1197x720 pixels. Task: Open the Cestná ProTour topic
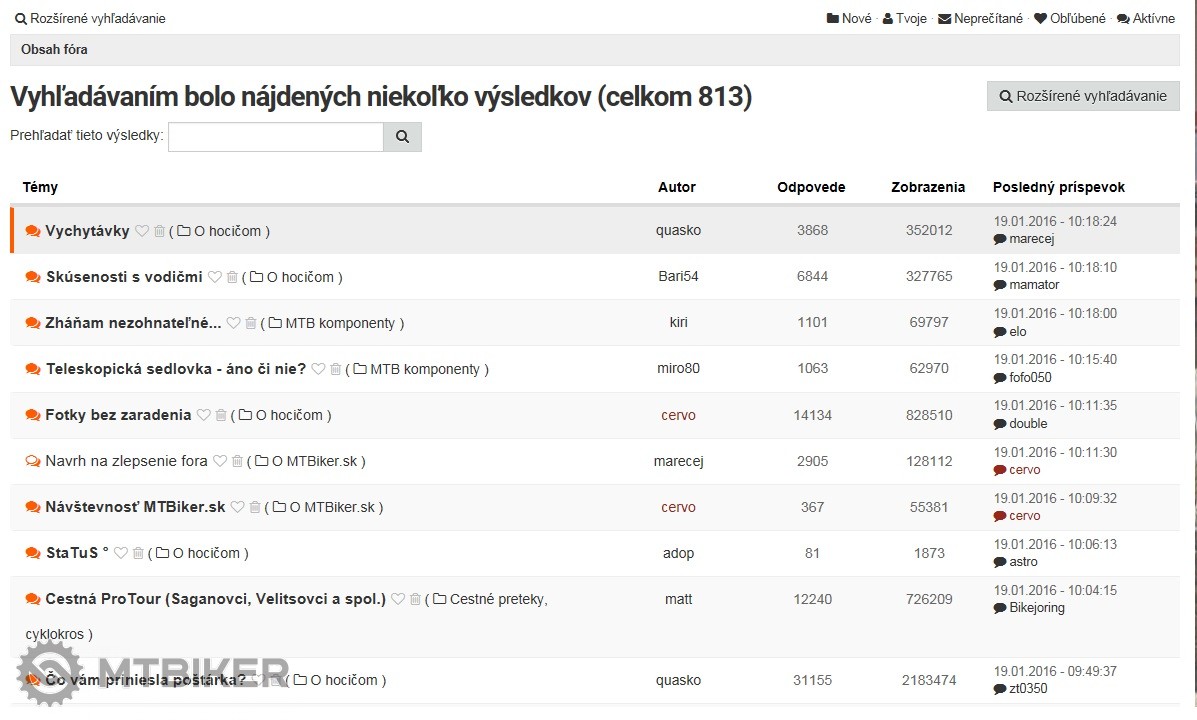(215, 599)
